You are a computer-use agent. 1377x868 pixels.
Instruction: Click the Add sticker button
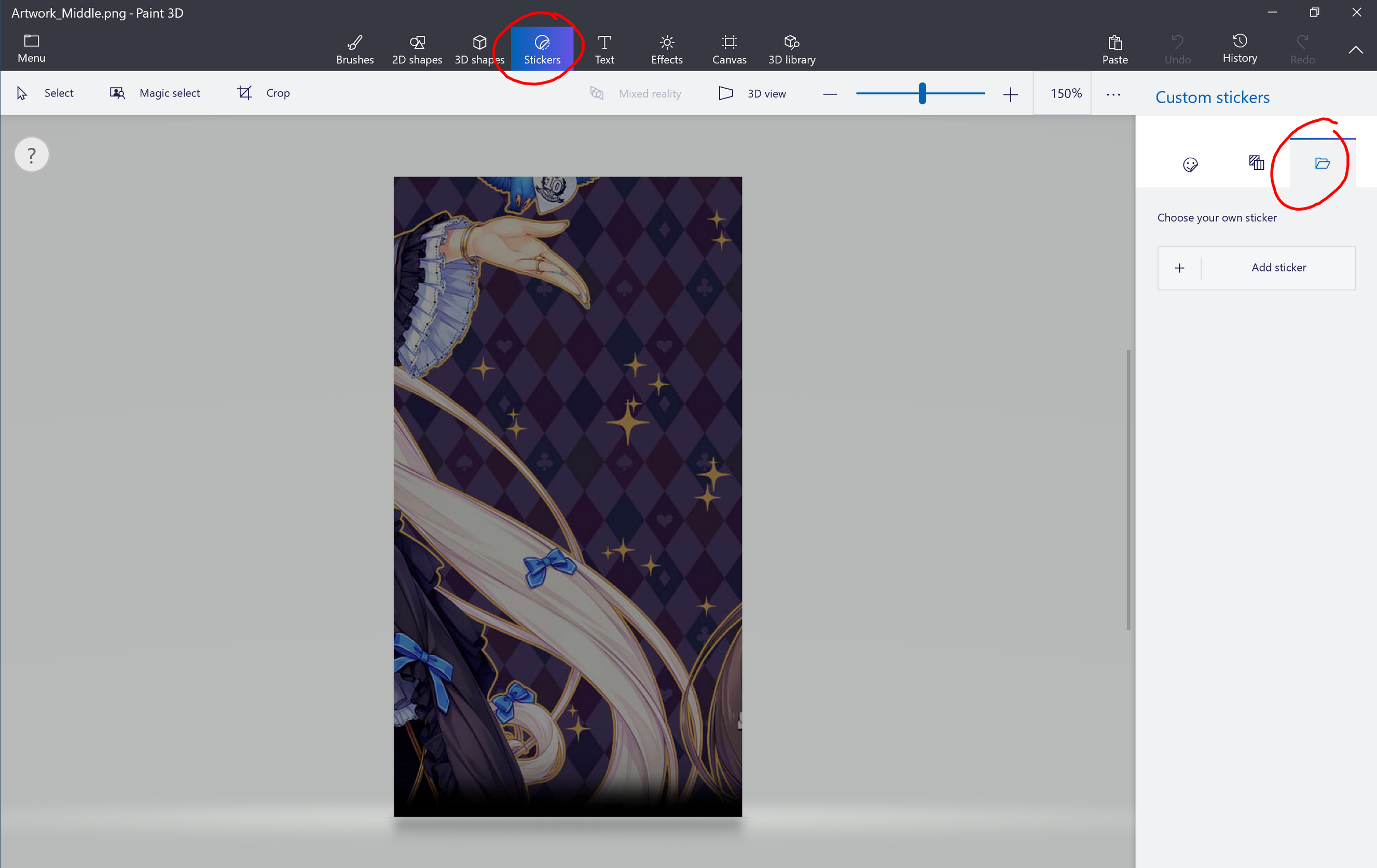(1256, 268)
